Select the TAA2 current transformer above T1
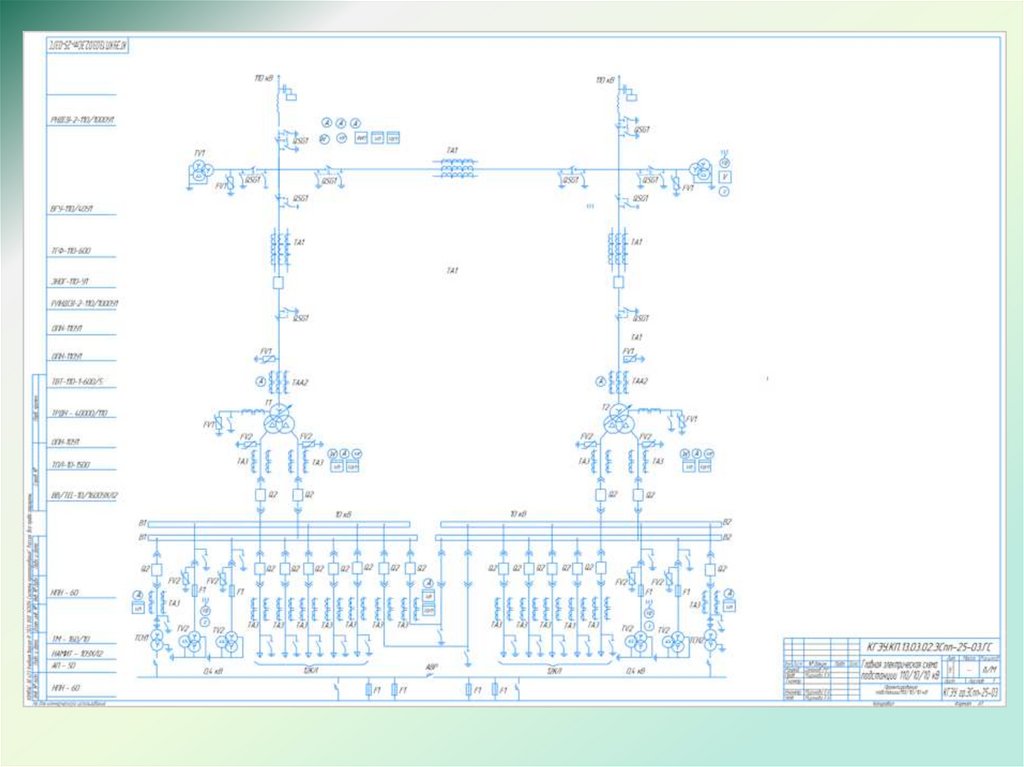Image resolution: width=1024 pixels, height=767 pixels. pyautogui.click(x=279, y=381)
